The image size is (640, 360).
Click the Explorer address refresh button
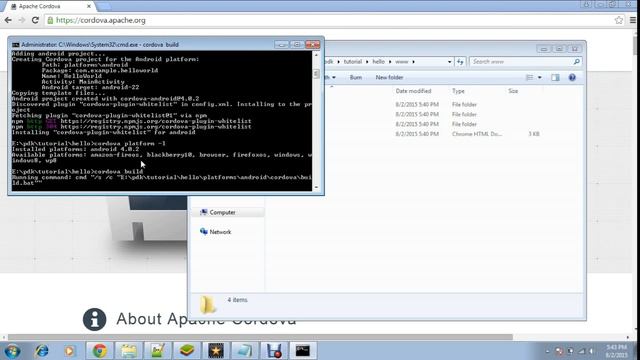point(460,62)
